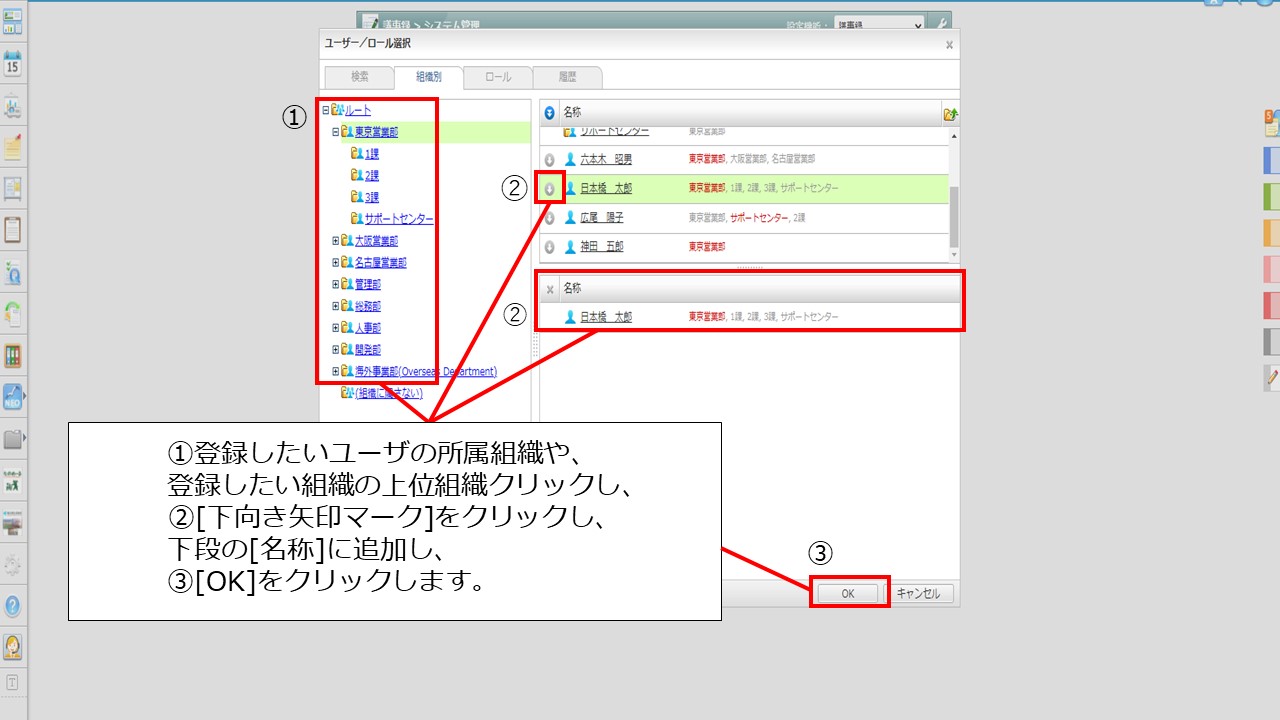Click the add-all arrow in upper 名称 header
This screenshot has height=720, width=1280.
point(549,114)
